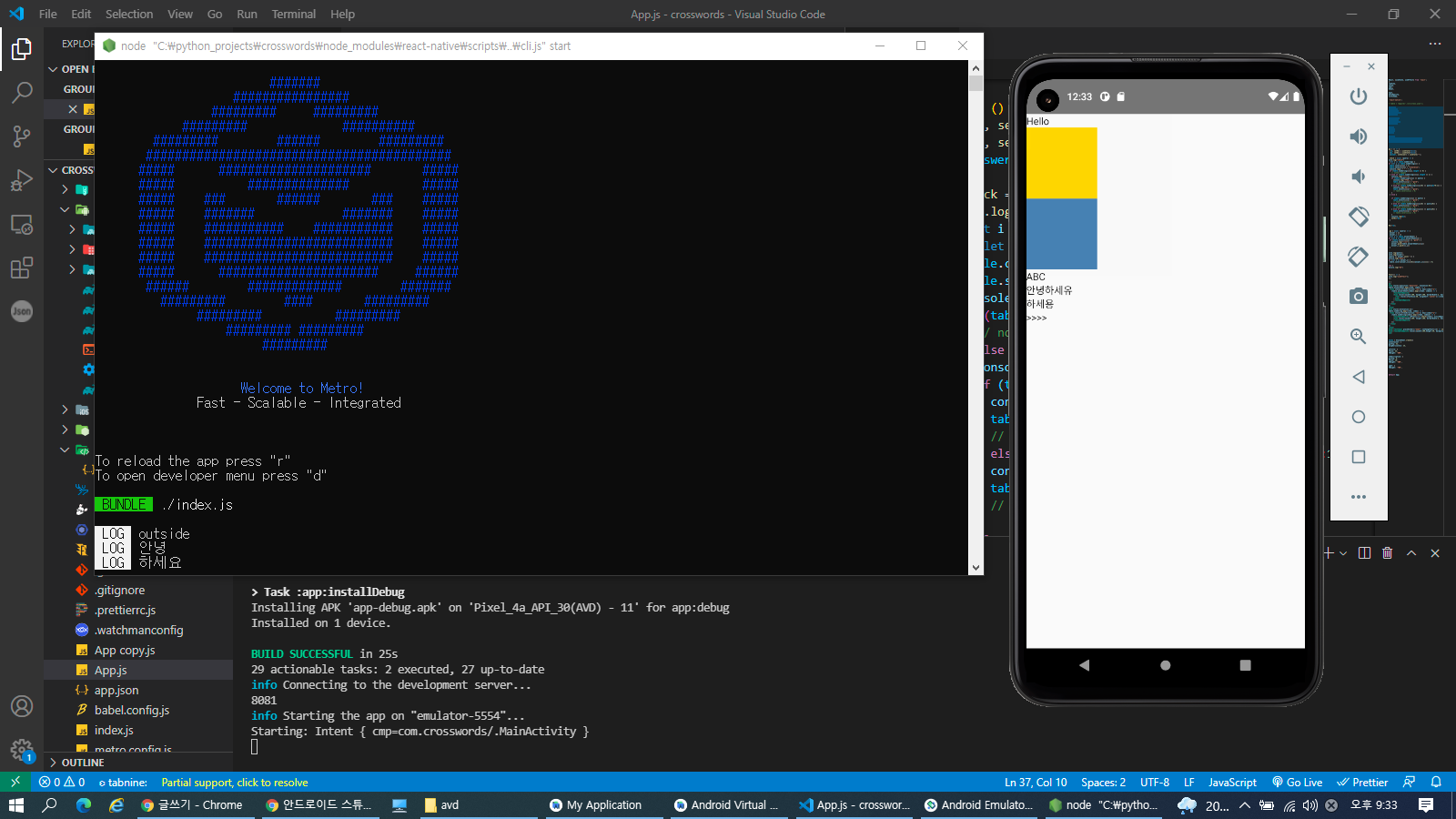This screenshot has height=819, width=1456.
Task: Tap blue square on phone screen
Action: click(x=1062, y=234)
